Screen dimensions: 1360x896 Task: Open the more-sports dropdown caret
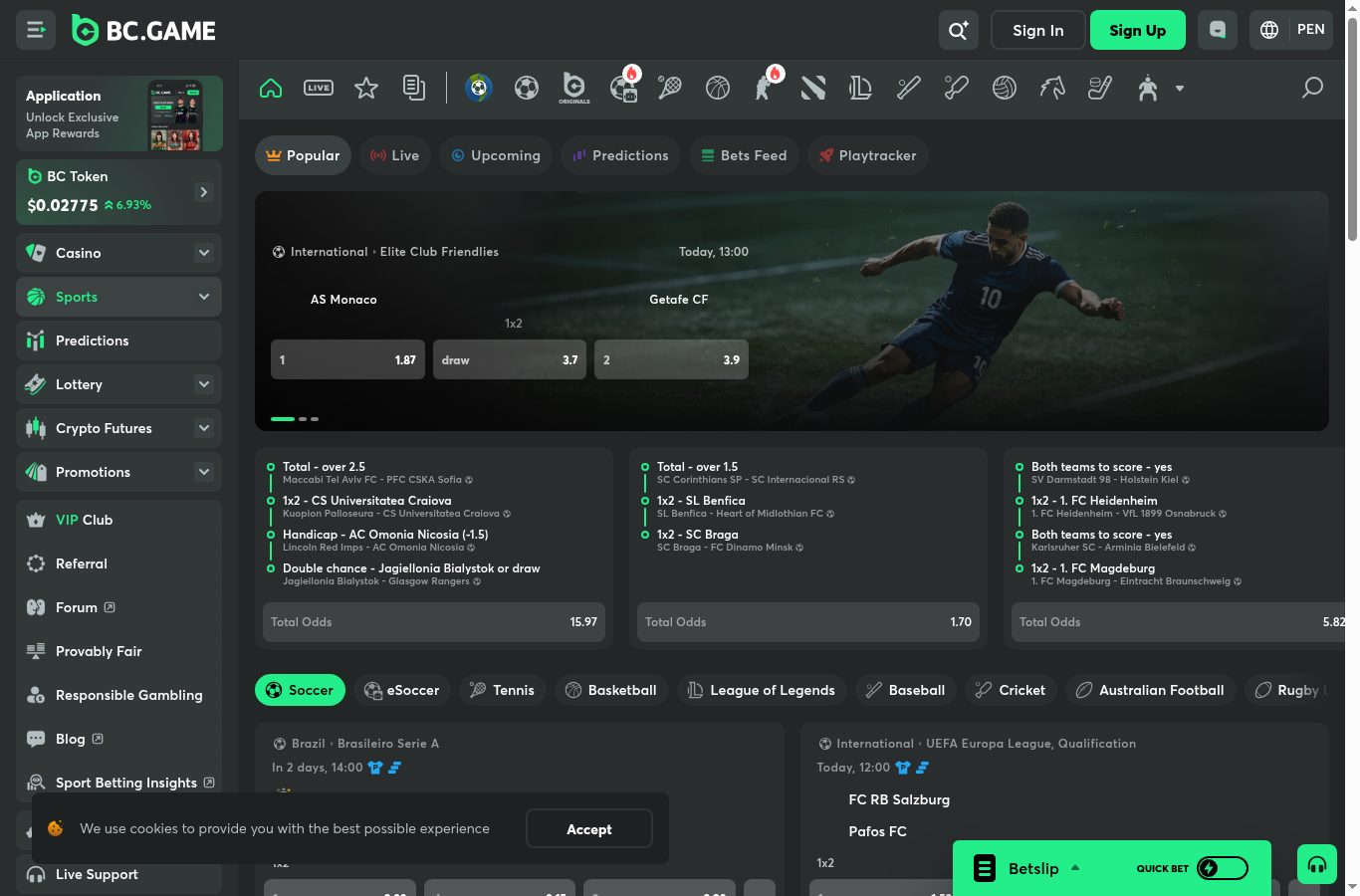point(1180,88)
